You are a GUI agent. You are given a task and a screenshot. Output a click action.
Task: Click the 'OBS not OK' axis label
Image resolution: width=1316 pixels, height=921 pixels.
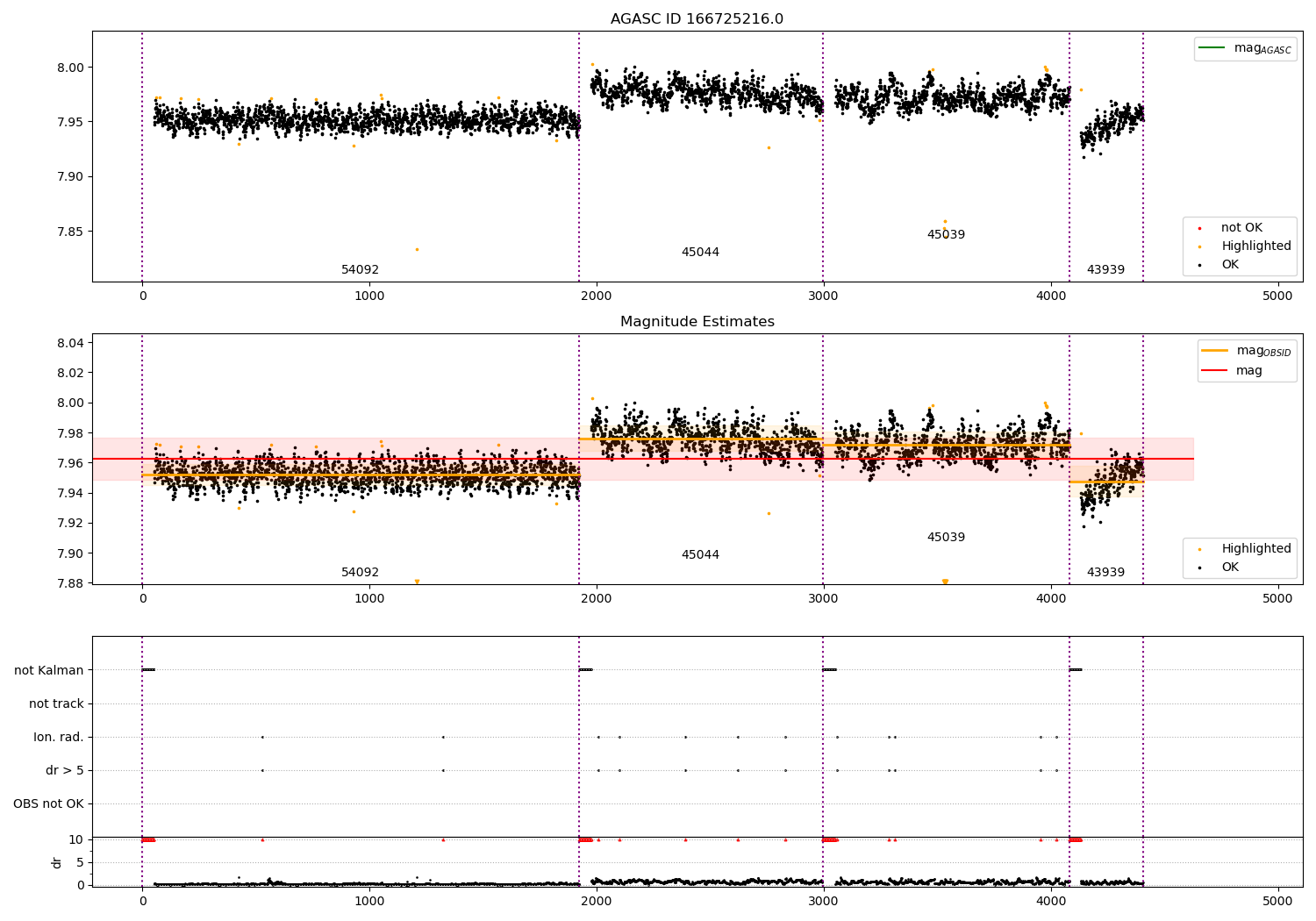tap(48, 803)
